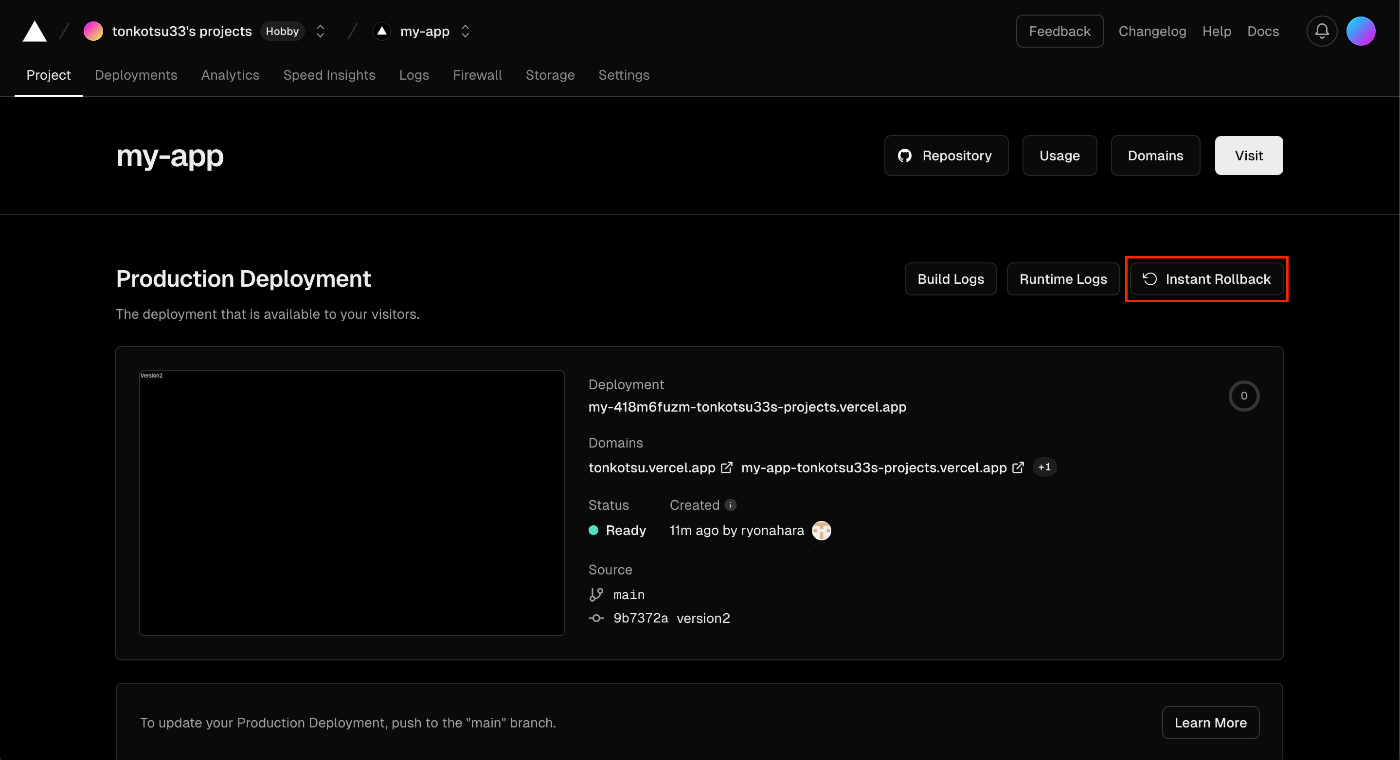Switch to the Deployments tab

pos(136,75)
